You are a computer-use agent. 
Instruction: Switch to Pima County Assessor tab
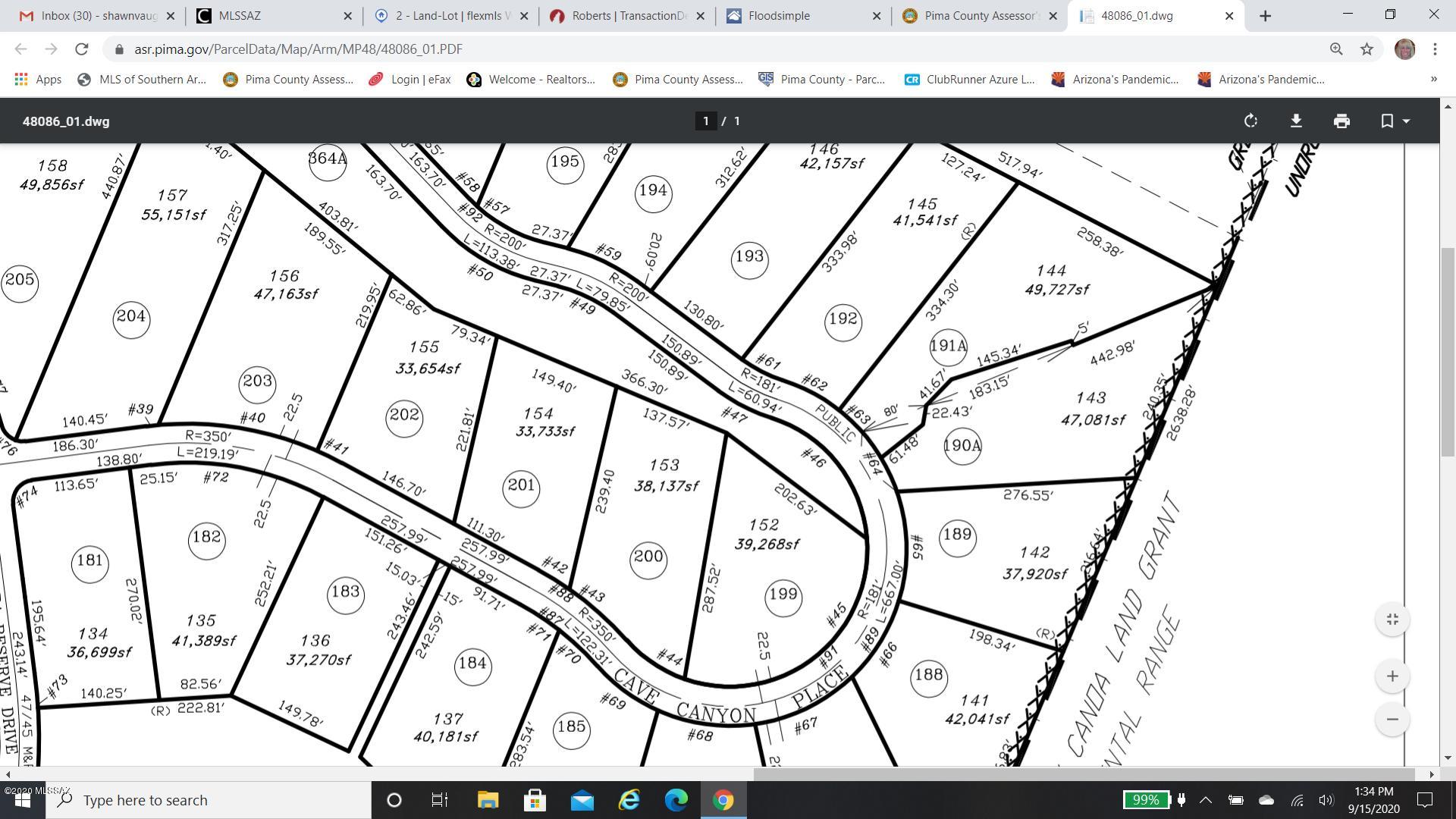click(x=978, y=16)
